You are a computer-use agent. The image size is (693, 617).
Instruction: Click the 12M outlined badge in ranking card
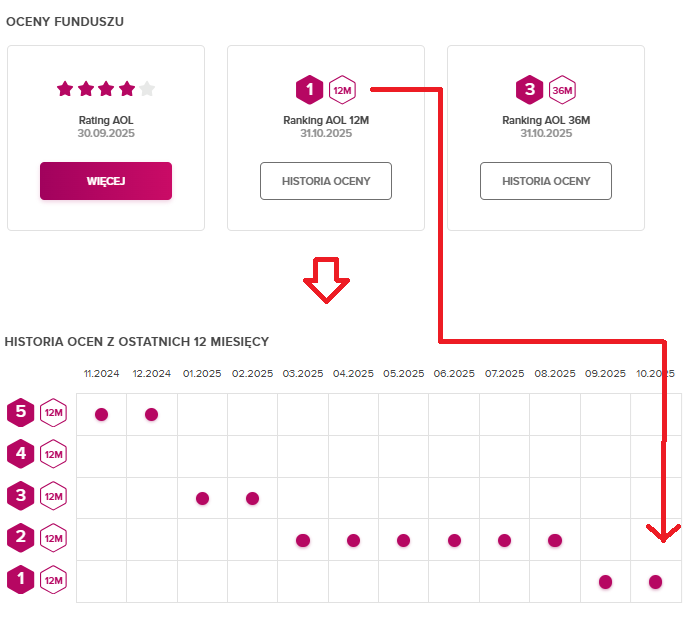pos(342,90)
